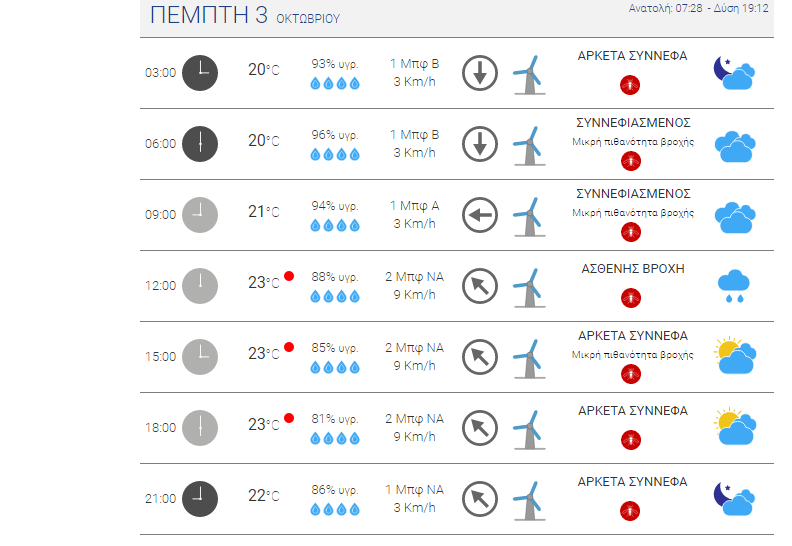Click the north wind arrow at 06:00
The height and width of the screenshot is (546, 792).
480,144
